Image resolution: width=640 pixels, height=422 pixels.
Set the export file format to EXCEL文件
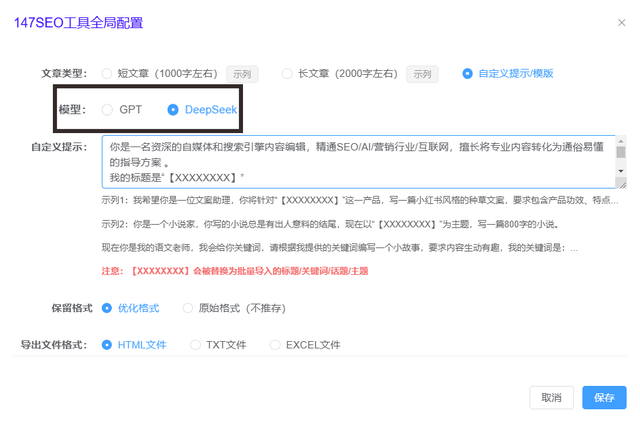click(275, 345)
